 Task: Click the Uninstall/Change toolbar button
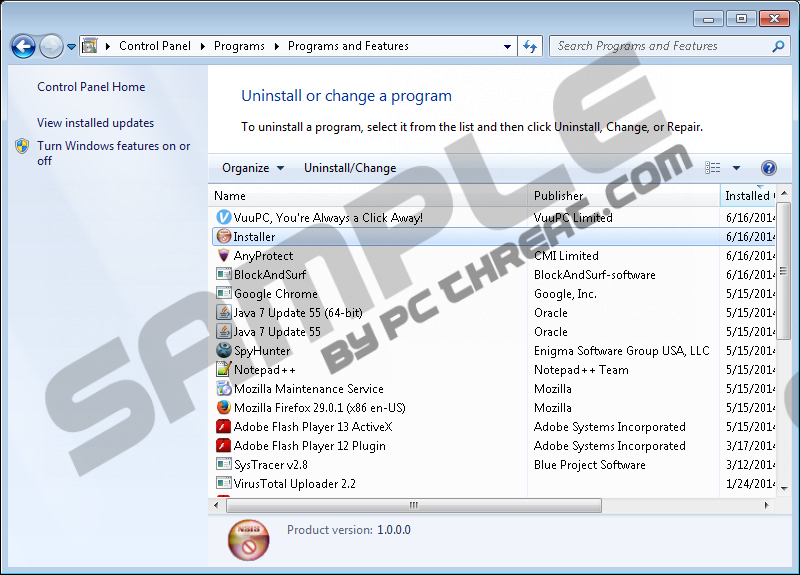tap(350, 168)
